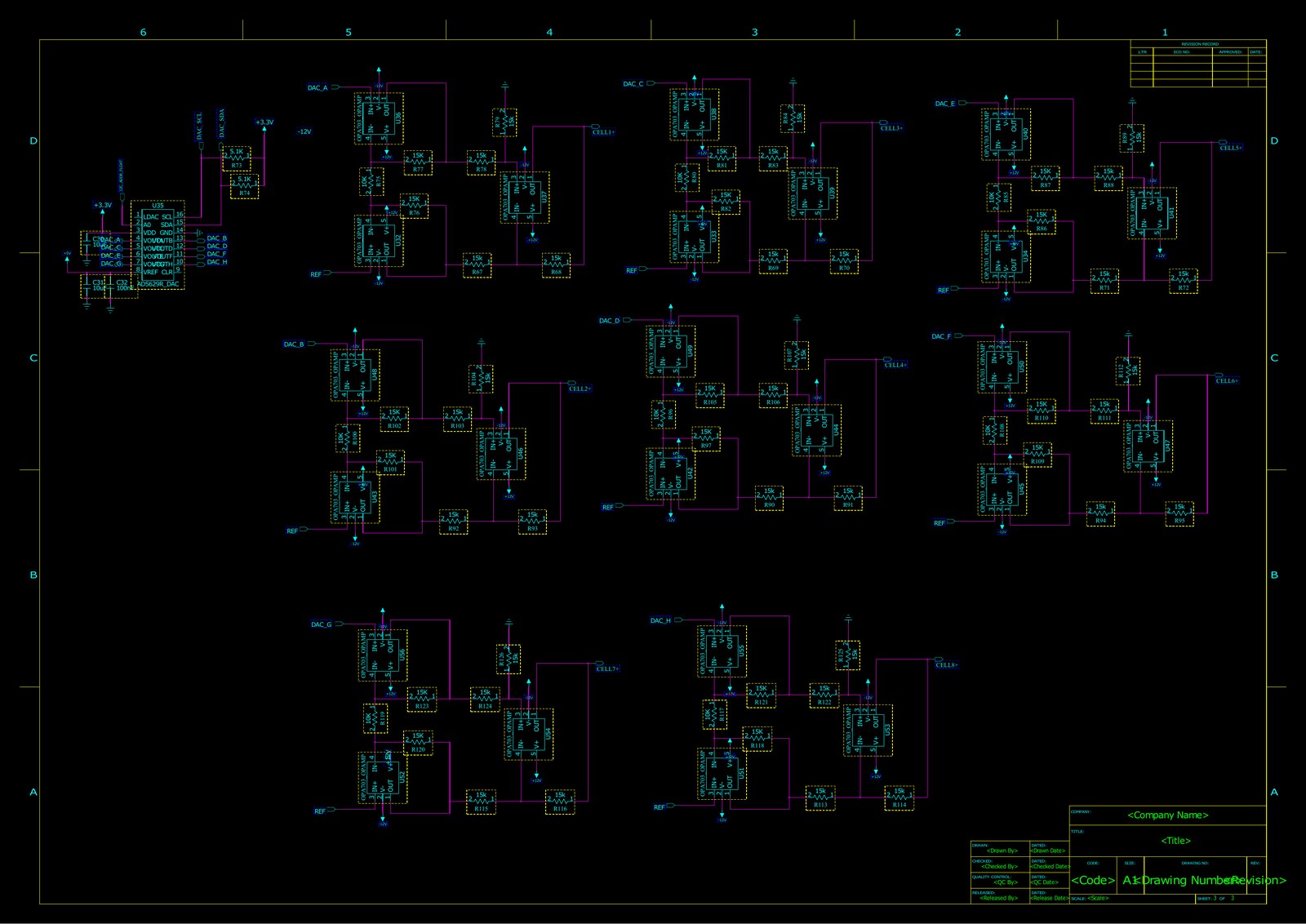Select resistor R124 symbol
Screen dimensions: 1306x924
pos(485,700)
